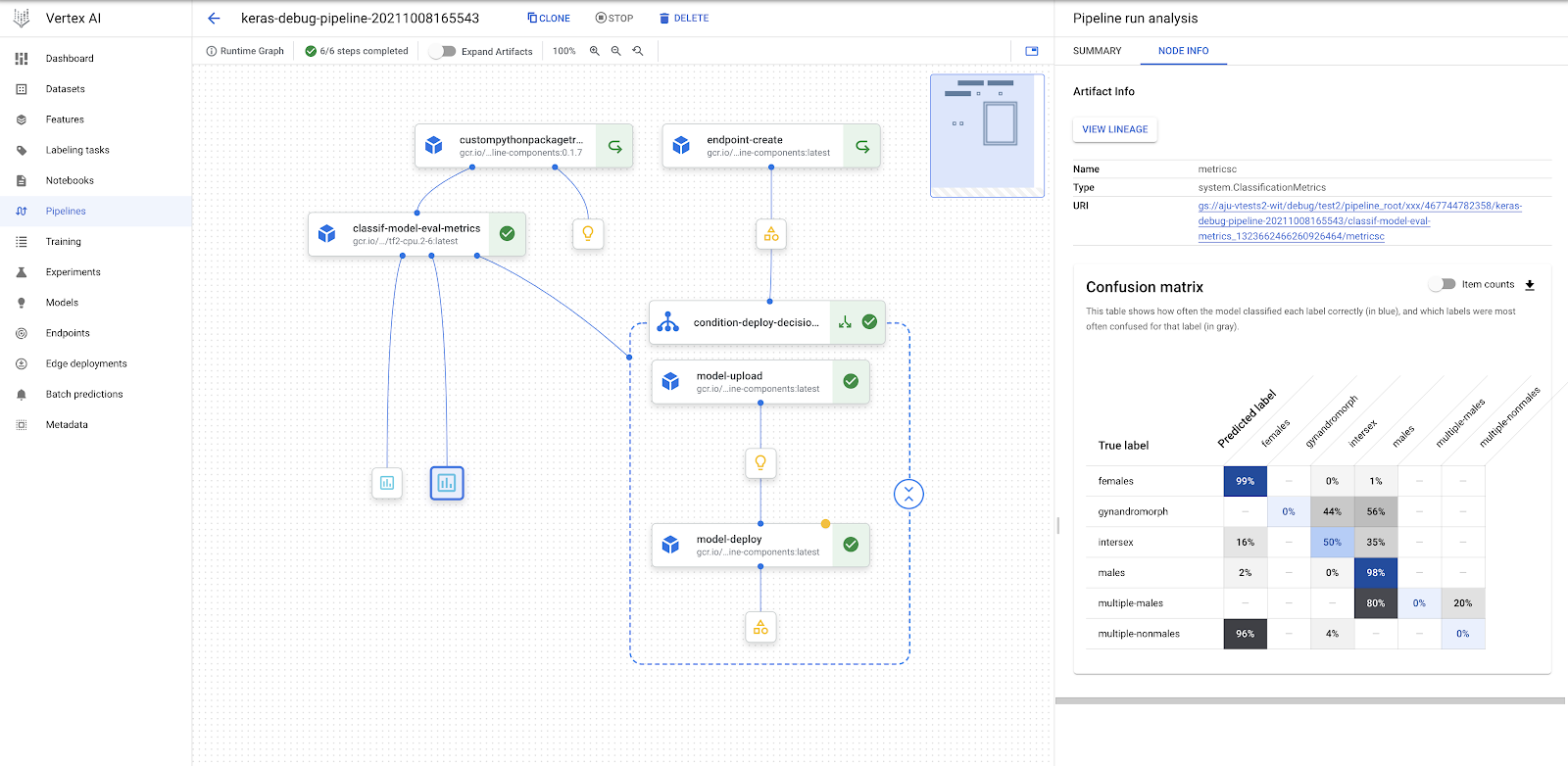Click the 50% intersex matrix cell
Image resolution: width=1568 pixels, height=766 pixels.
(1332, 542)
